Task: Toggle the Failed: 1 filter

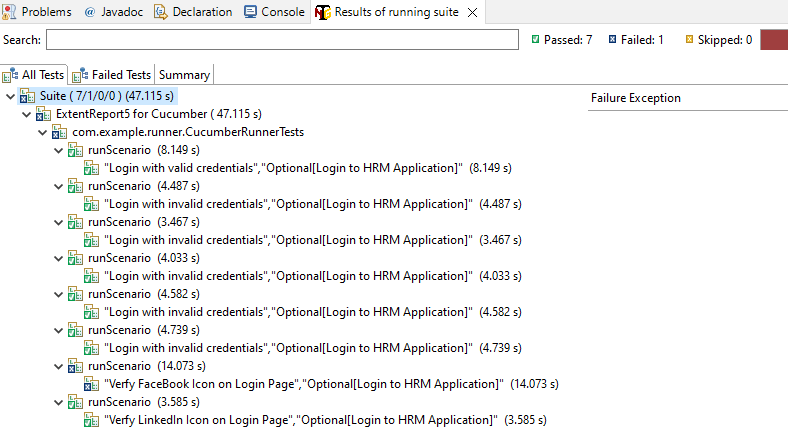Action: tap(636, 40)
